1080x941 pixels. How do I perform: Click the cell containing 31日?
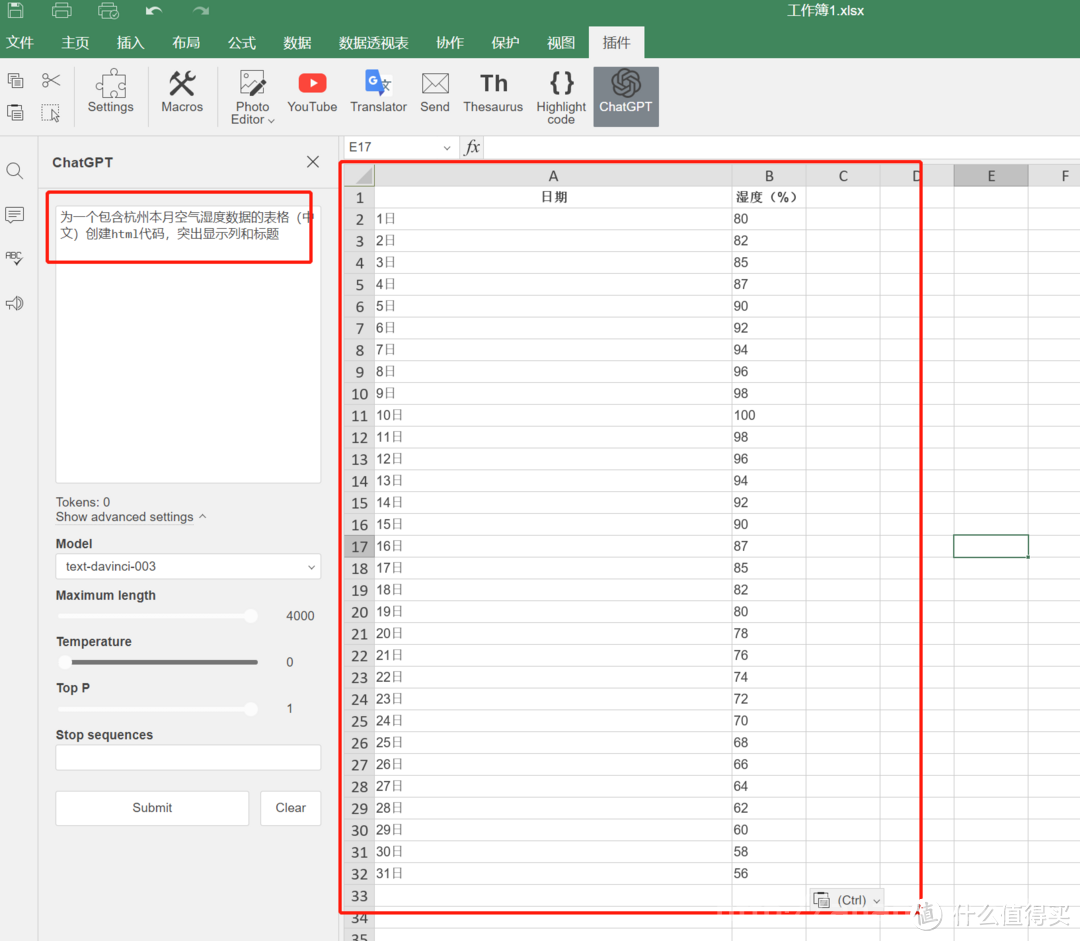coord(553,873)
